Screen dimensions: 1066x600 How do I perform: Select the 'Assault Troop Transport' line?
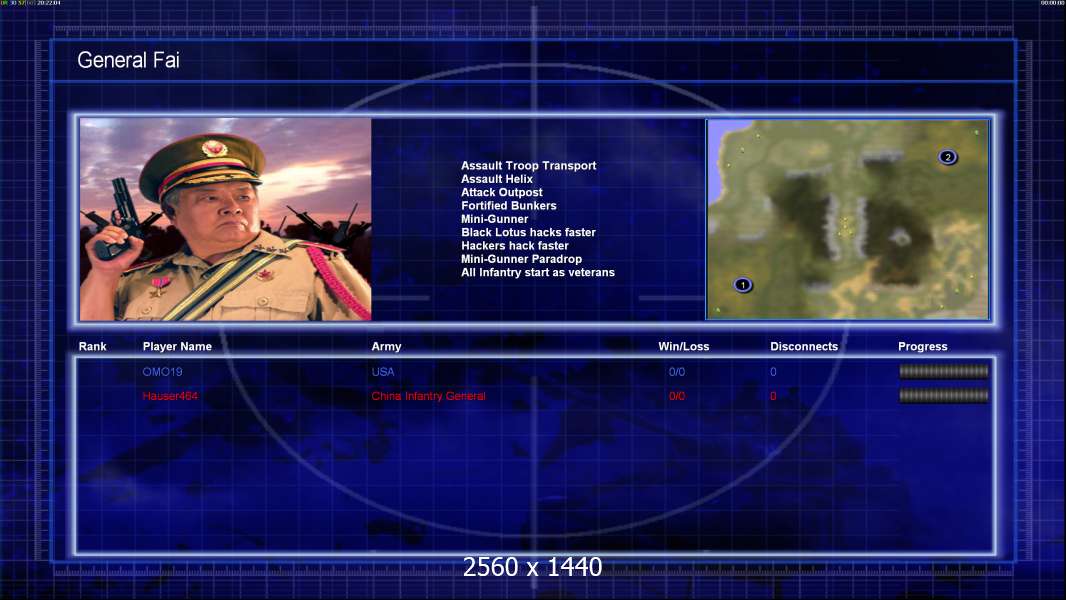pyautogui.click(x=528, y=166)
